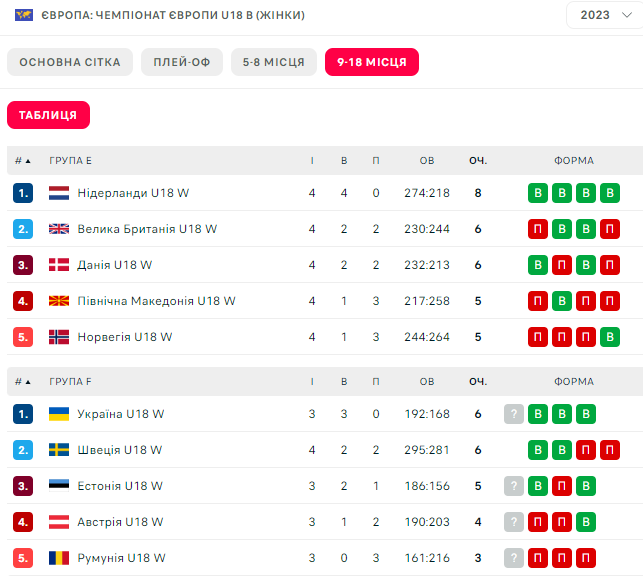Click the North Macedonia flag icon
This screenshot has height=578, width=643.
tap(59, 301)
